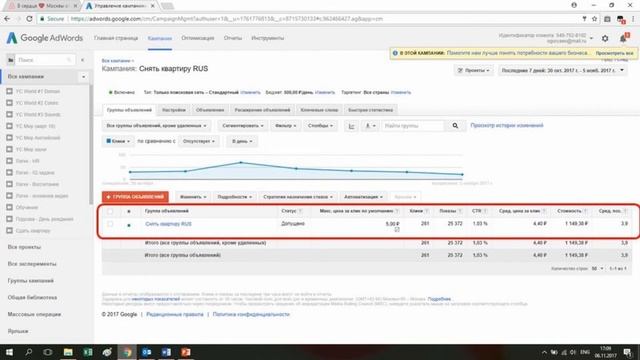Open Автоматизация dropdown
Image resolution: width=640 pixels, height=360 pixels.
click(x=363, y=197)
